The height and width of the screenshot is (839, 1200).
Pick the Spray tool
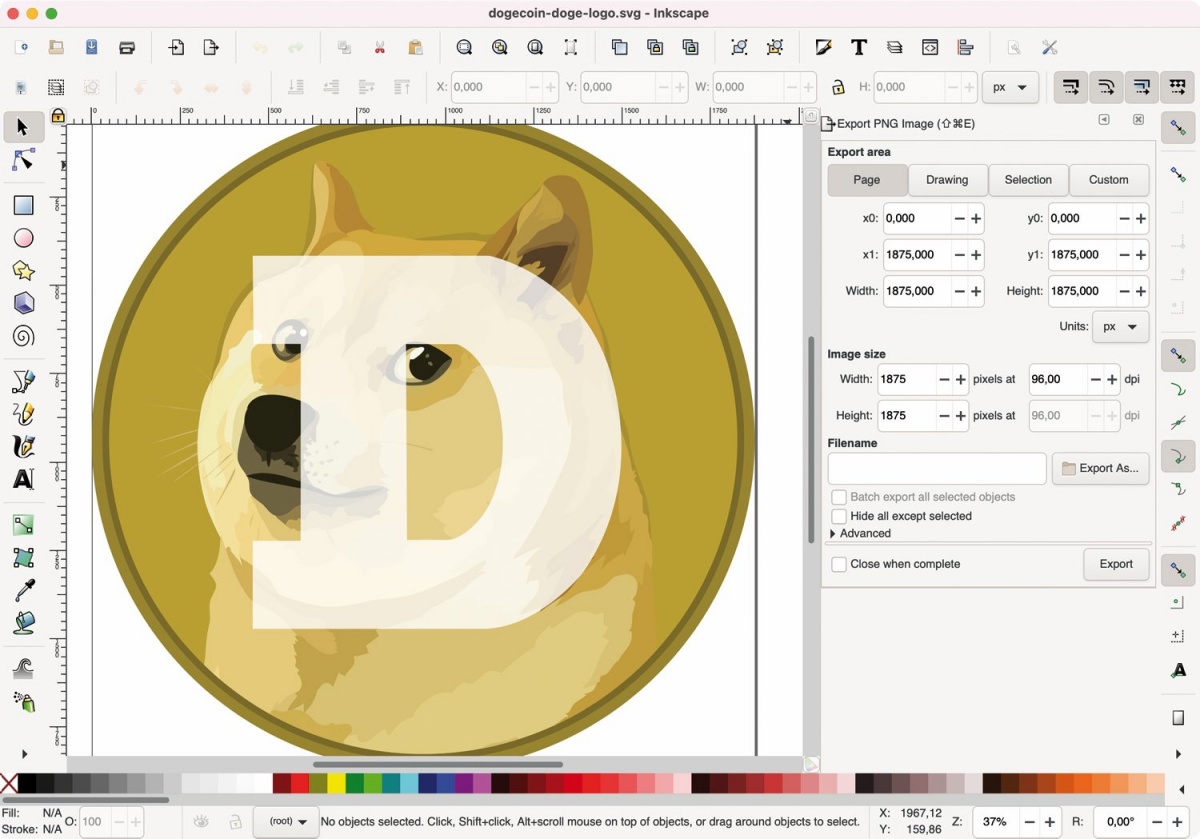(x=23, y=702)
